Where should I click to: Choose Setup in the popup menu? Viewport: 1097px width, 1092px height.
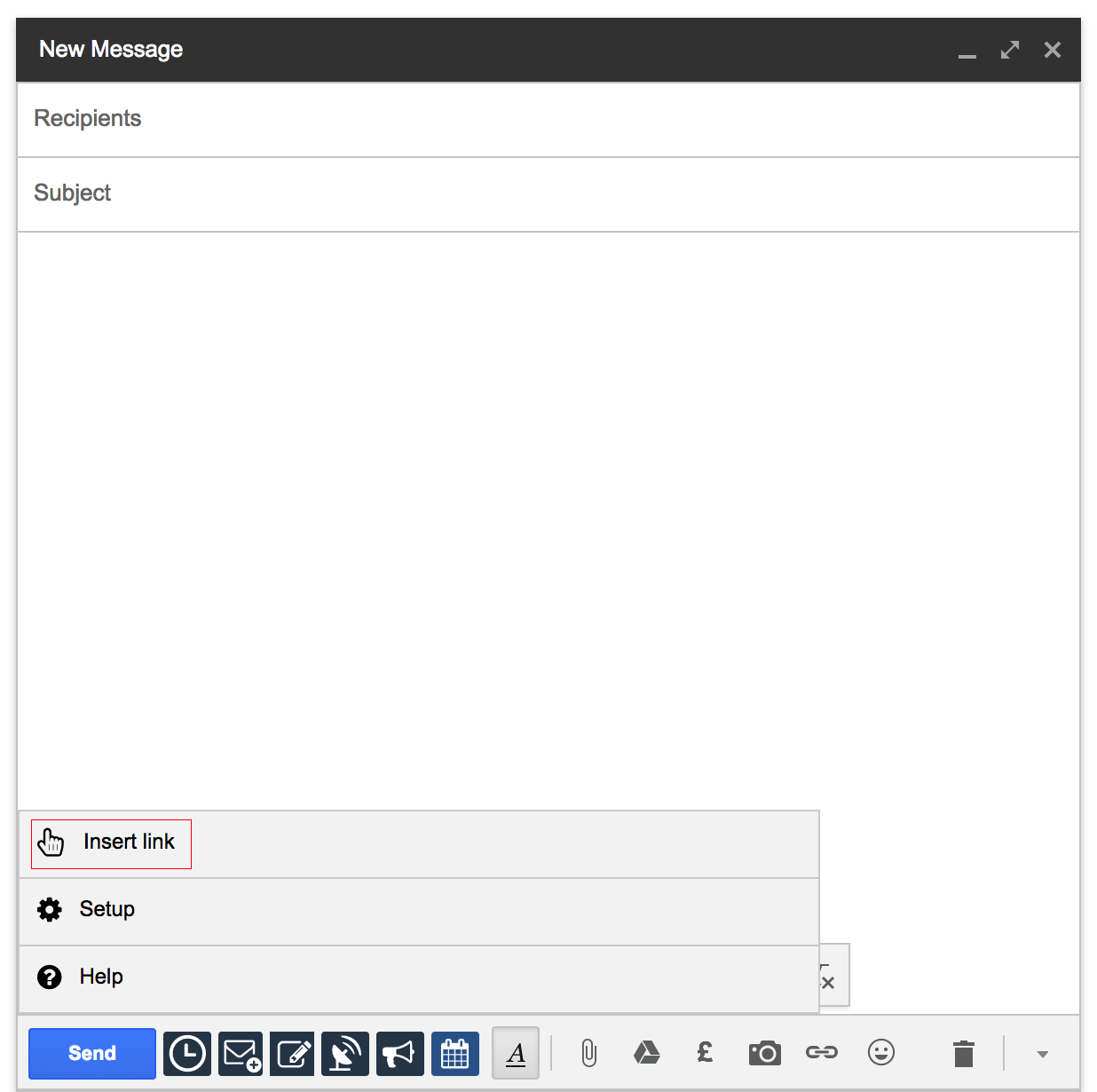tap(107, 910)
